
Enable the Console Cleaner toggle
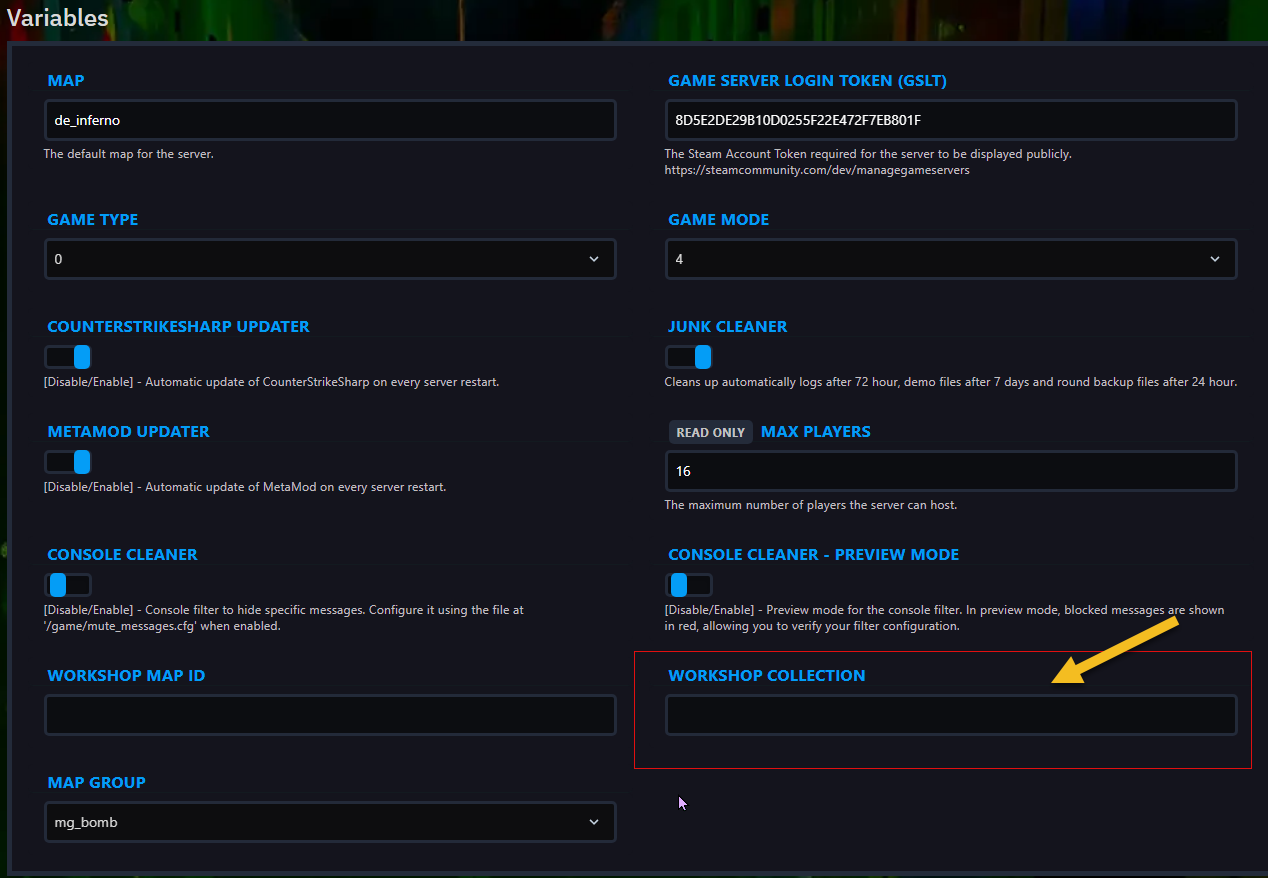click(x=68, y=585)
